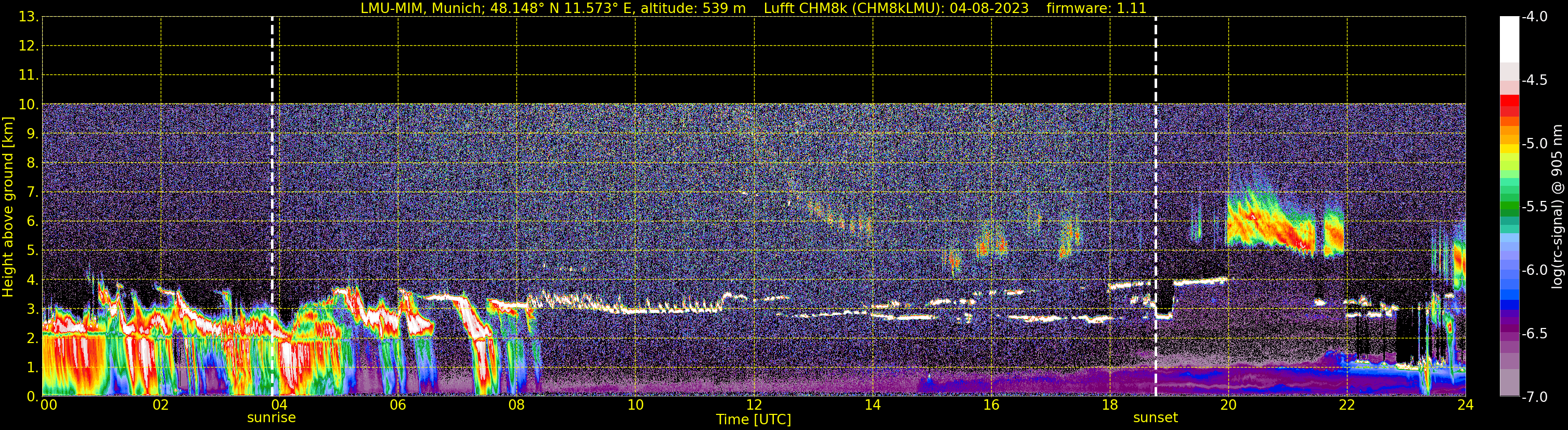The width and height of the screenshot is (1568, 430).
Task: Click the "log(rc-signal) @ 905 nm" colorbar label
Action: pos(1557,207)
